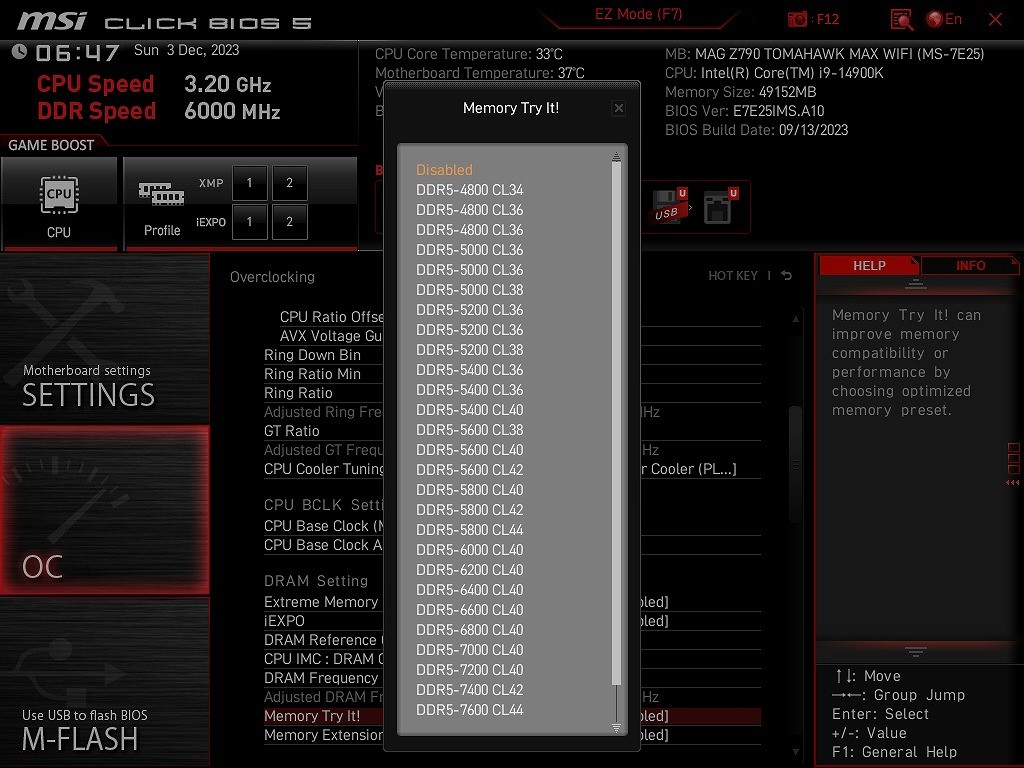Toggle XMP profile 1
The height and width of the screenshot is (768, 1024).
click(x=250, y=183)
